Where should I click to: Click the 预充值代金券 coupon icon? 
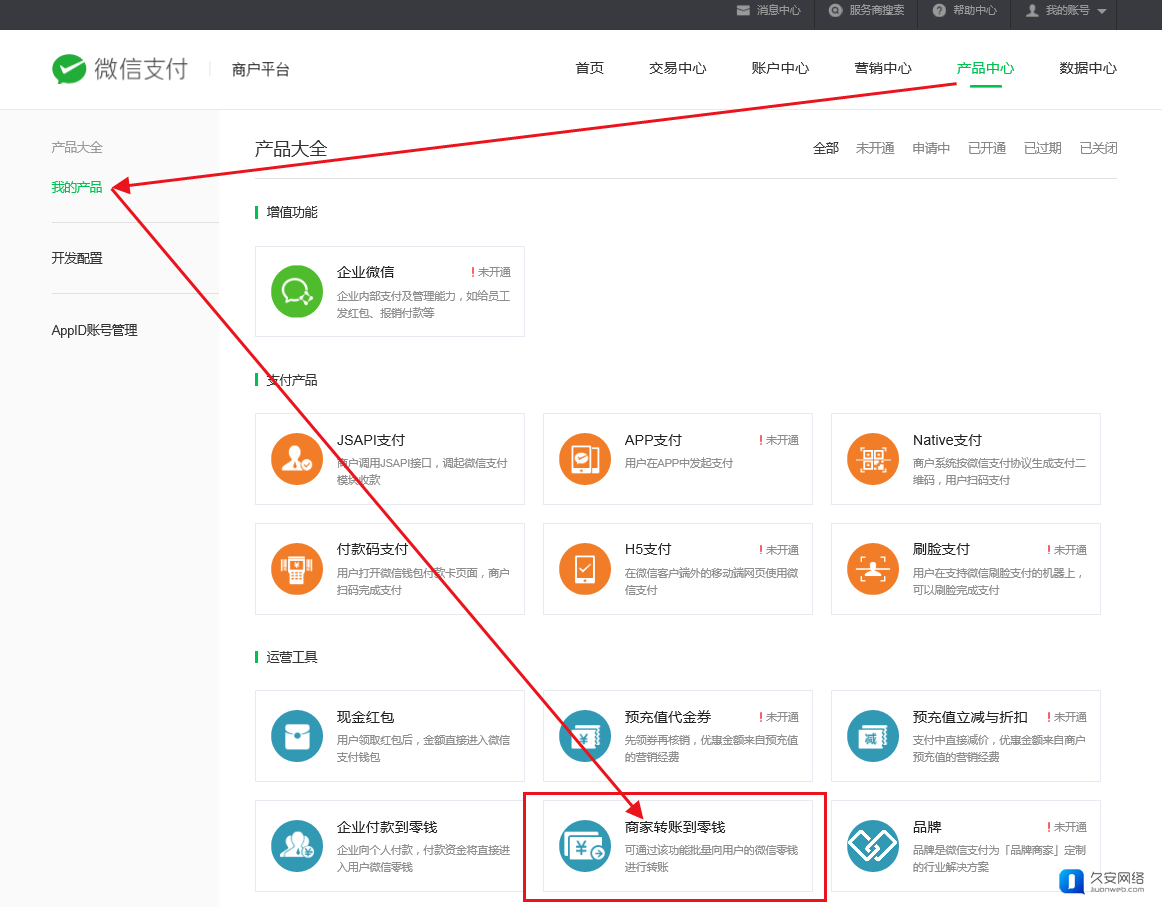[585, 736]
